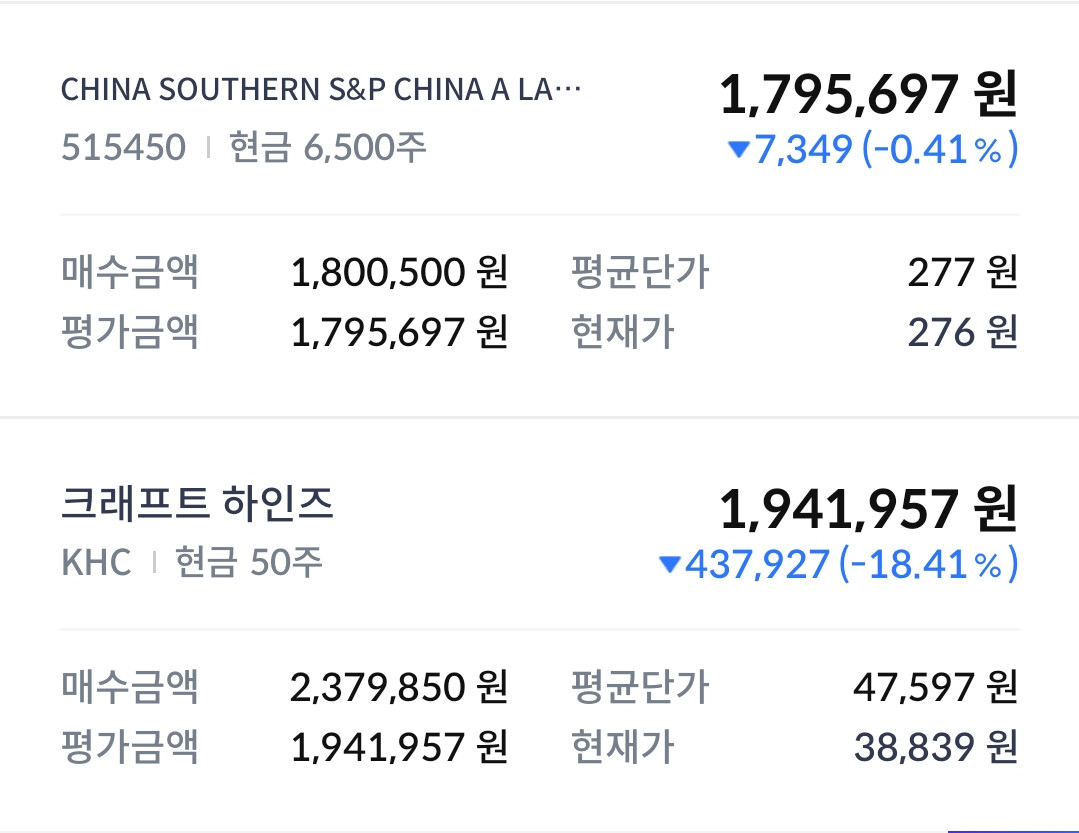Image resolution: width=1079 pixels, height=833 pixels.
Task: Select the 277 원 average price
Action: tap(962, 272)
